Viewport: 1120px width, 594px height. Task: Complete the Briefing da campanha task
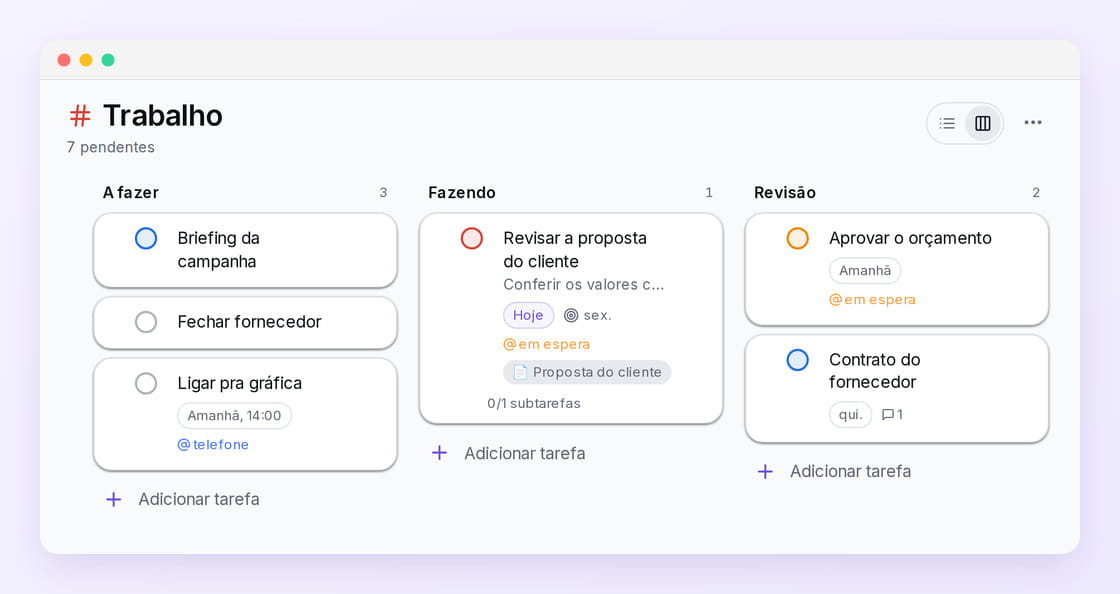click(146, 238)
